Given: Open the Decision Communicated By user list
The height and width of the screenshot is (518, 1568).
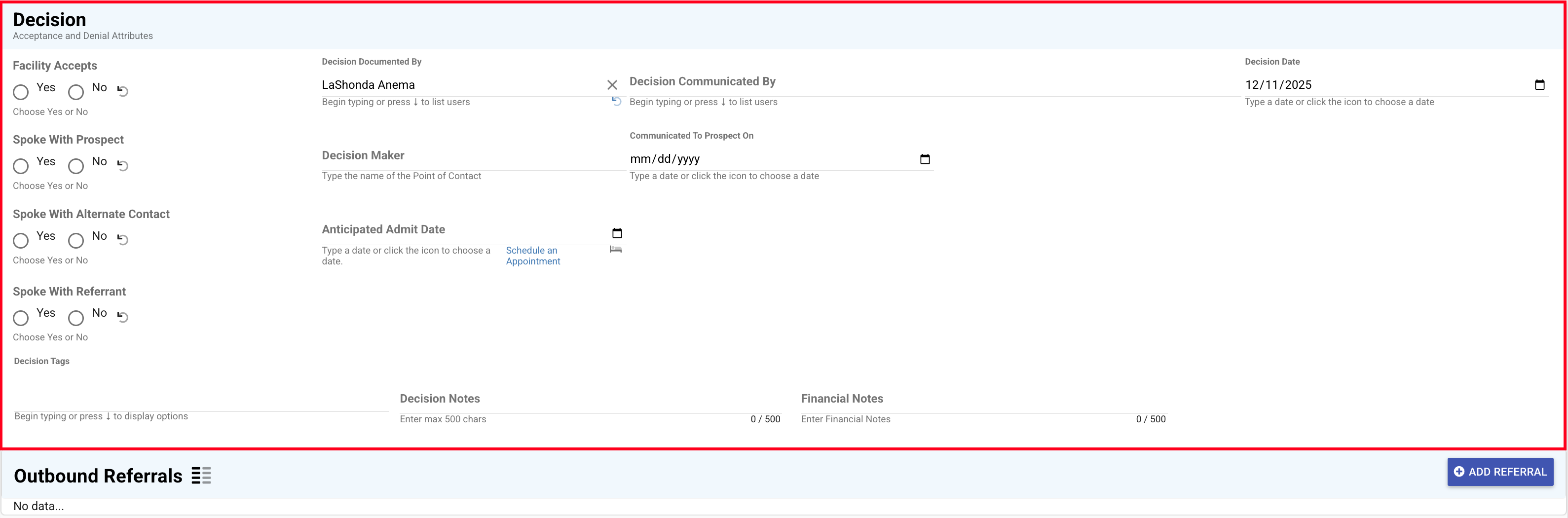Looking at the screenshot, I should pos(932,85).
